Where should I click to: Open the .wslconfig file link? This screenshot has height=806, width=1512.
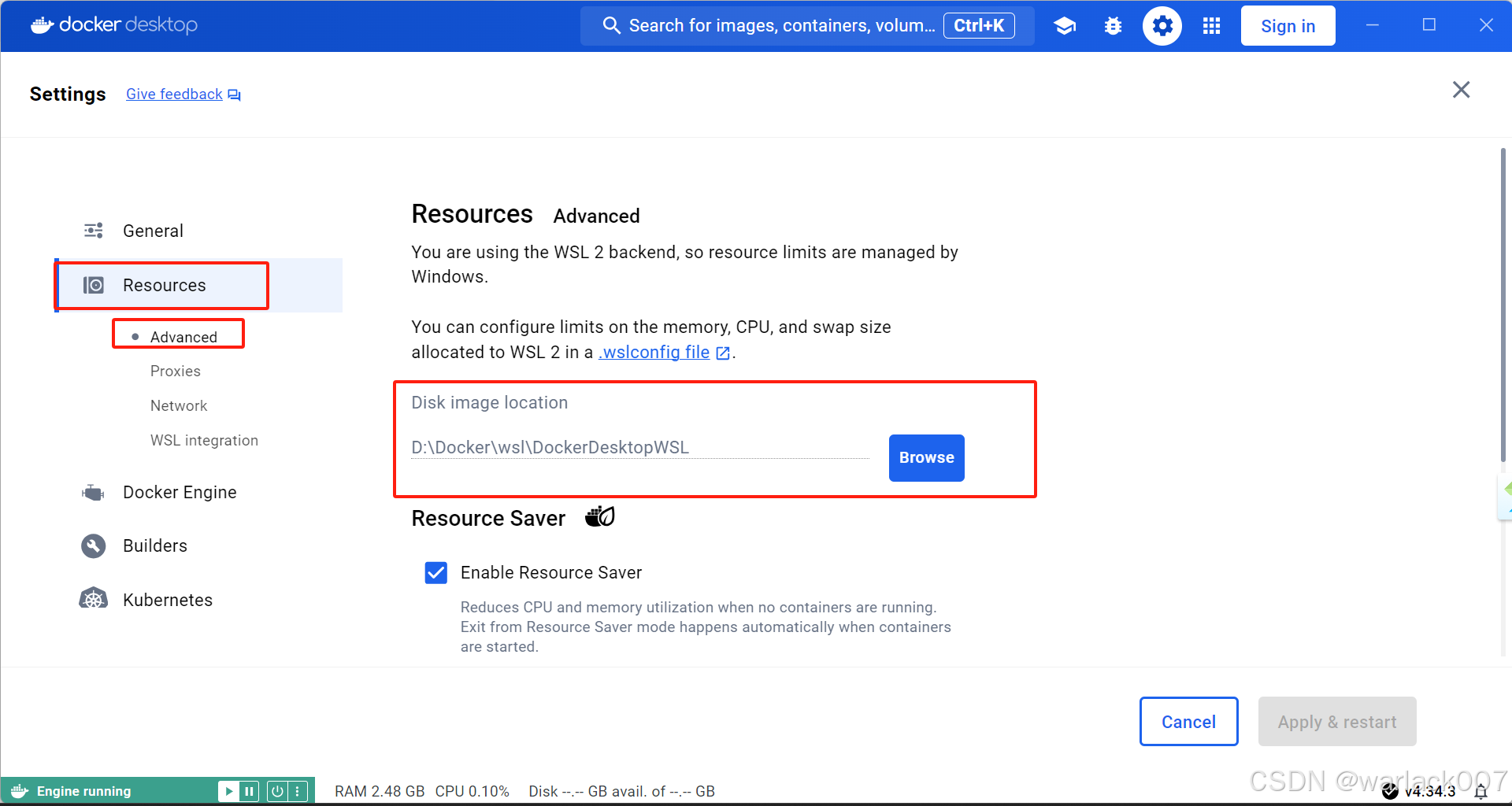654,353
